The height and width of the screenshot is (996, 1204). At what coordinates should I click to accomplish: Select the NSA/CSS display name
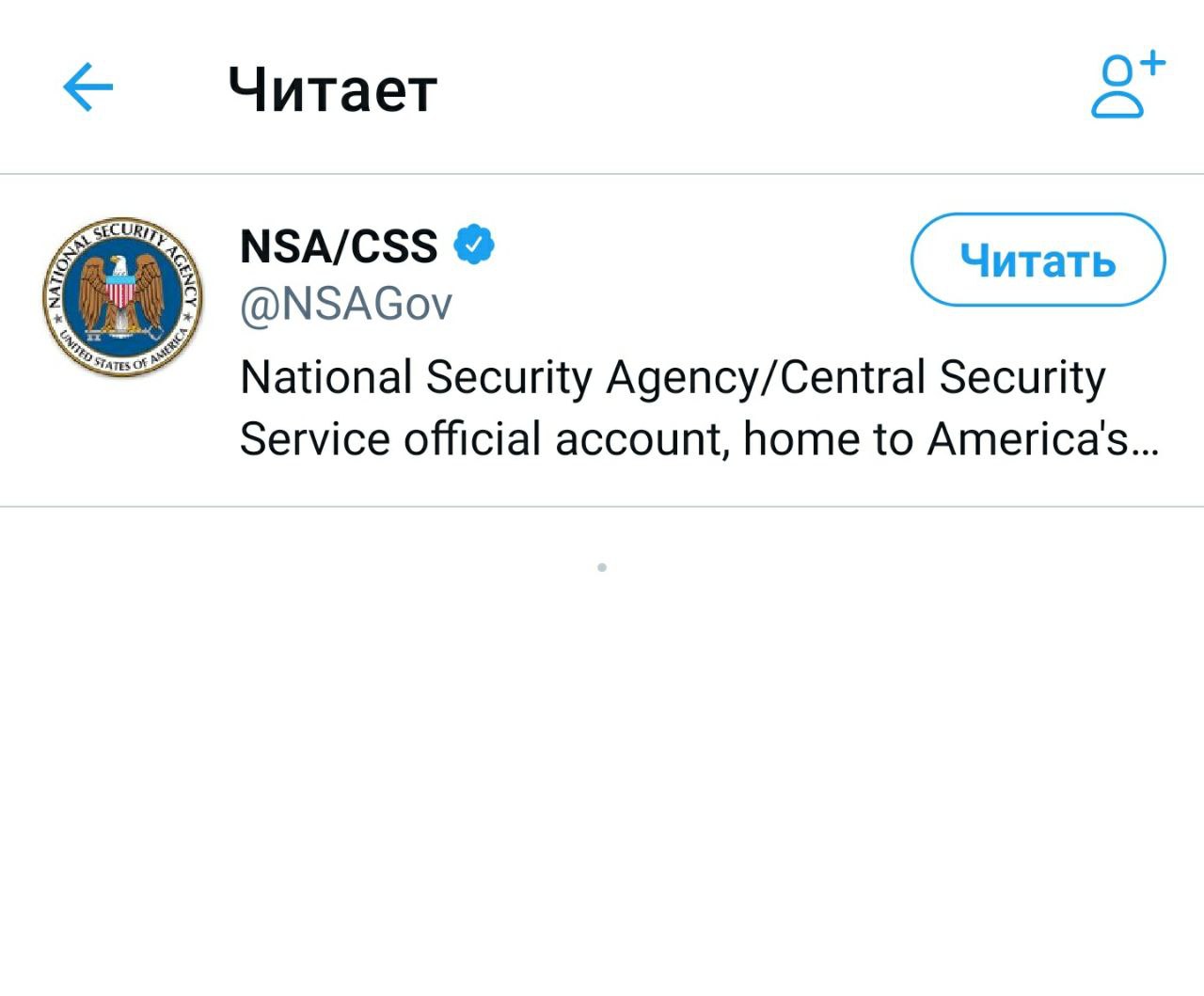[339, 246]
